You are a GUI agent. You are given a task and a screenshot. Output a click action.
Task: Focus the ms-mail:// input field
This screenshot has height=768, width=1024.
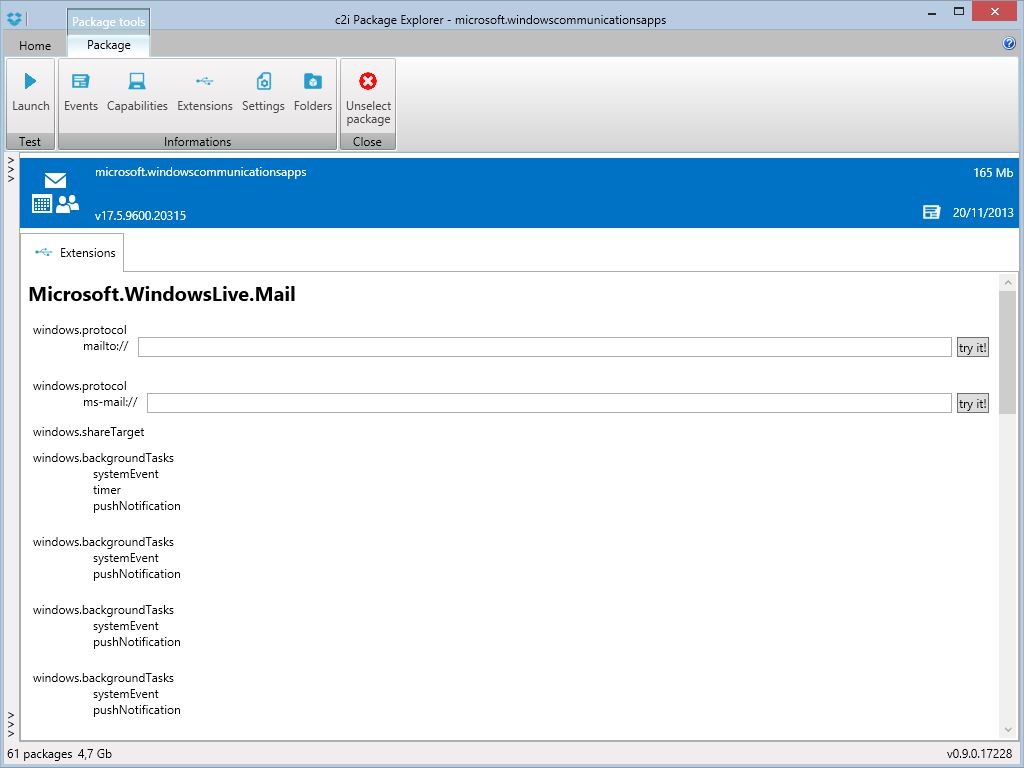[549, 403]
